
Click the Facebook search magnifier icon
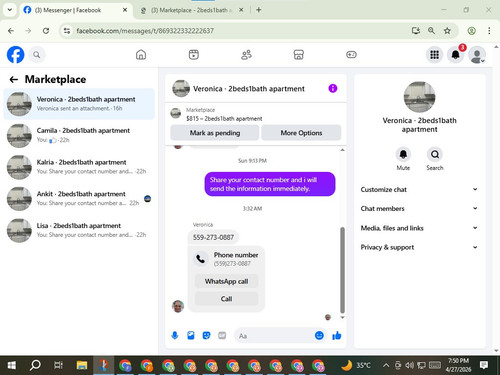pos(37,55)
